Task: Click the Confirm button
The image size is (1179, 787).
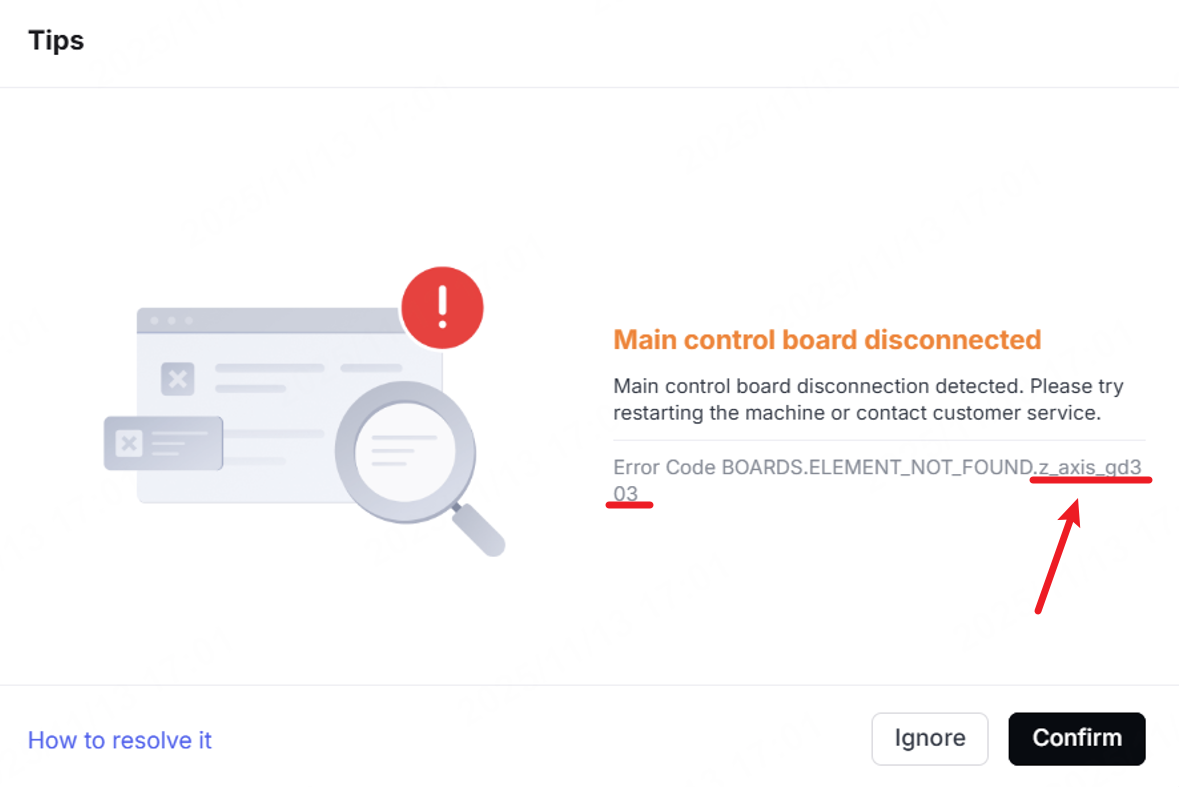Action: pos(1076,738)
